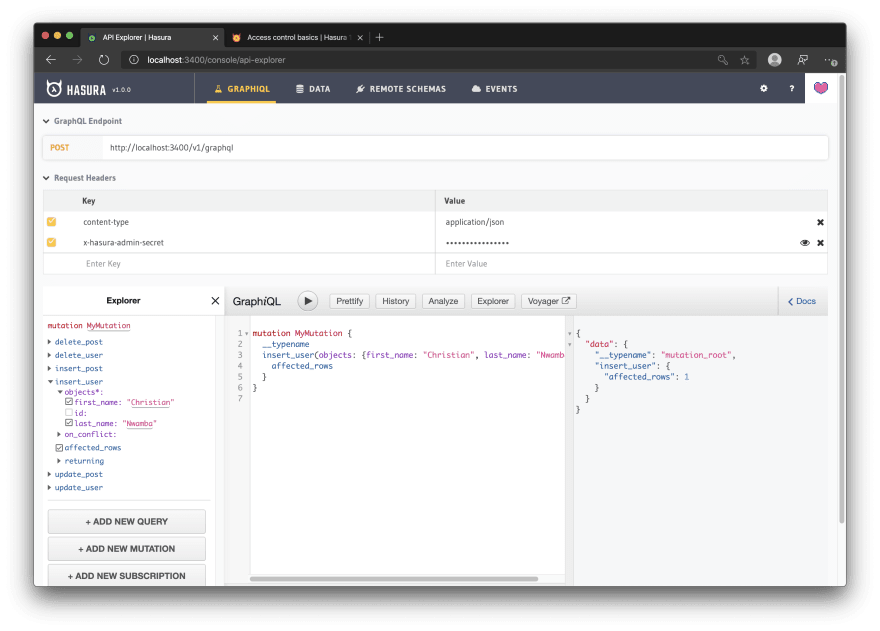The width and height of the screenshot is (880, 631).
Task: Fold mutation at line 1 gutter arrow
Action: [246, 333]
